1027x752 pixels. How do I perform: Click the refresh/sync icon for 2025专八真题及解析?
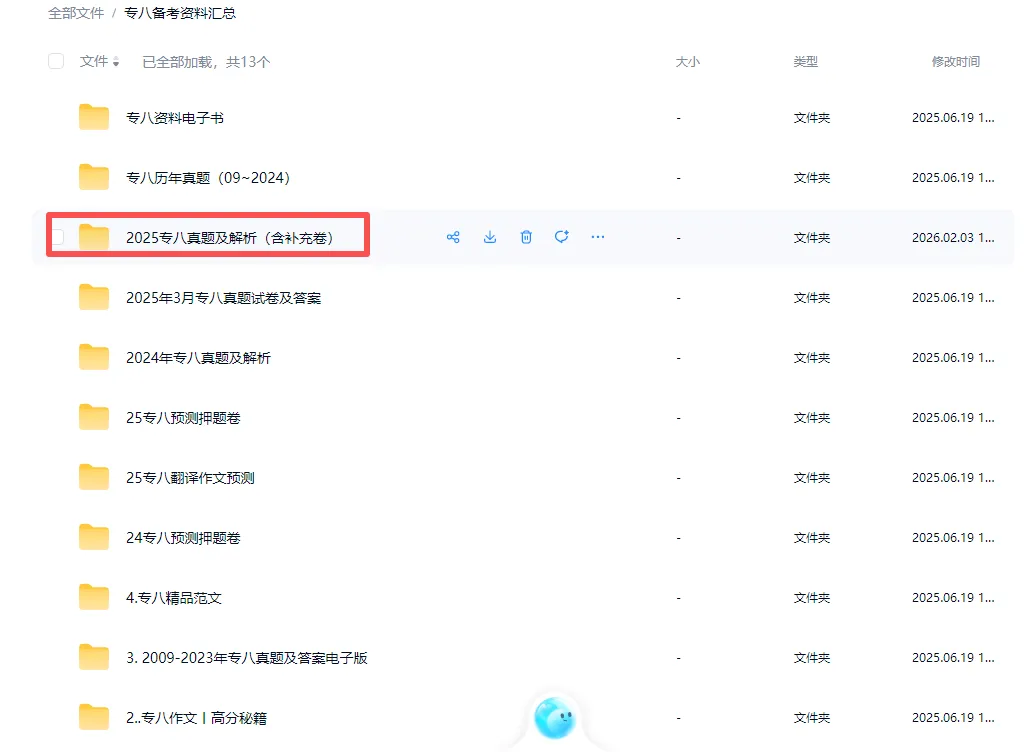561,237
